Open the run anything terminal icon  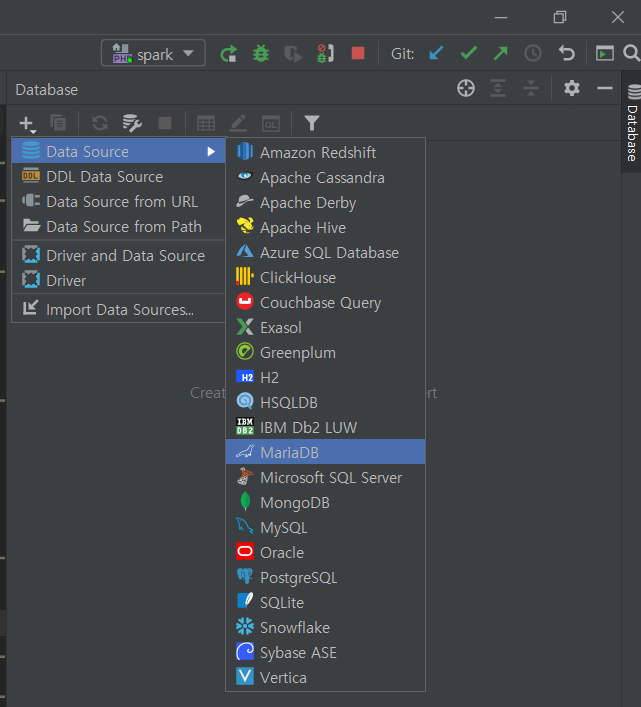click(x=604, y=53)
